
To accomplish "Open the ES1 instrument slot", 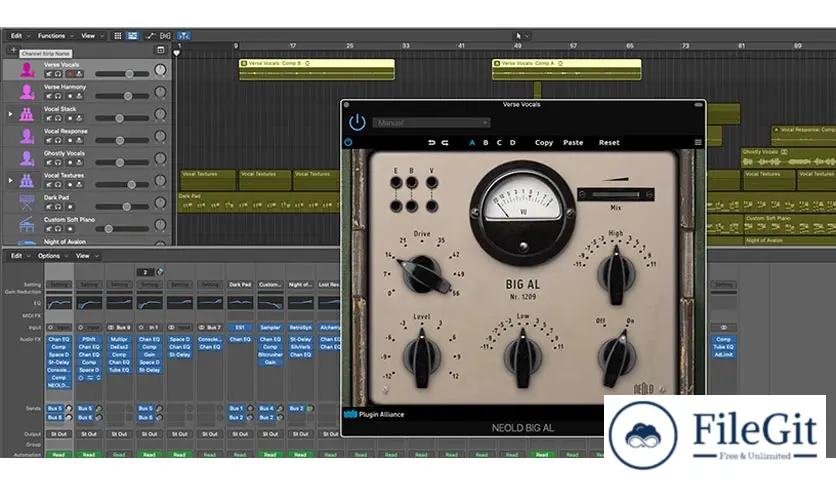I will click(x=240, y=327).
